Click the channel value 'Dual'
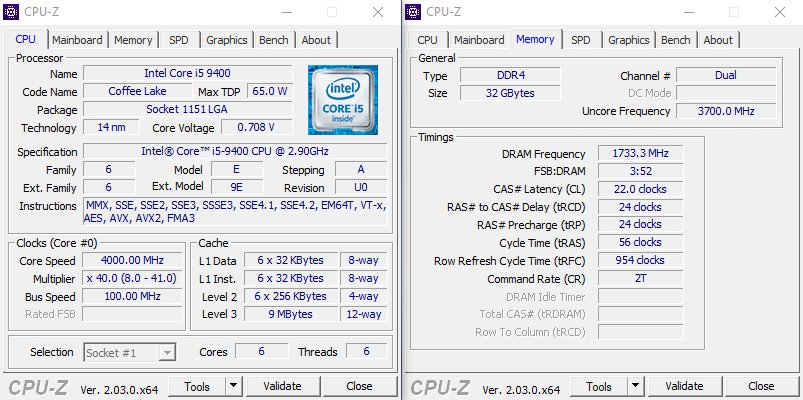The width and height of the screenshot is (803, 400). point(726,75)
